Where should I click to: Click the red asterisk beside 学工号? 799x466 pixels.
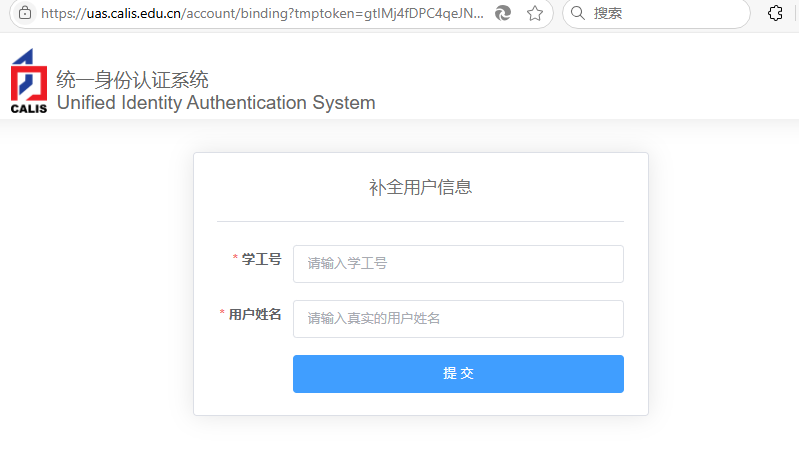point(235,260)
